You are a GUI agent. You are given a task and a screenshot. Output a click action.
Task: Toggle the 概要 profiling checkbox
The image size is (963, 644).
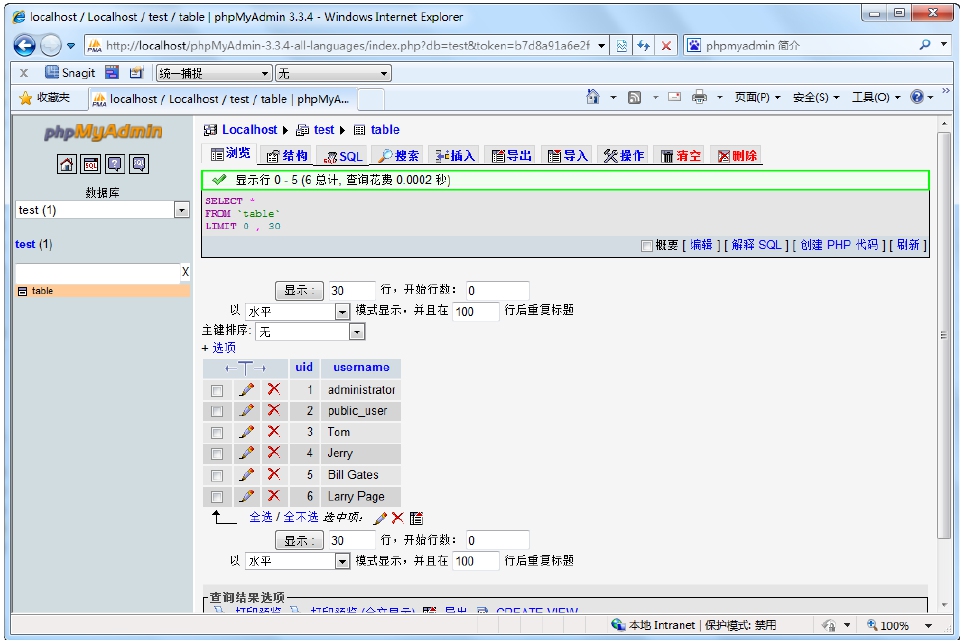point(646,246)
